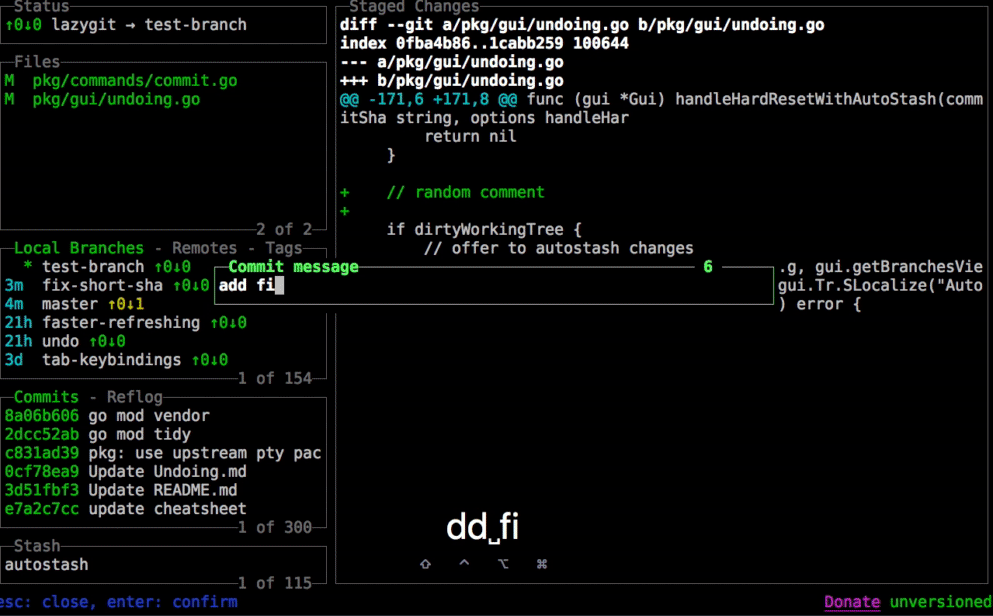Click the '2 of 2' files counter
Viewport: 993px width, 616px height.
(284, 229)
